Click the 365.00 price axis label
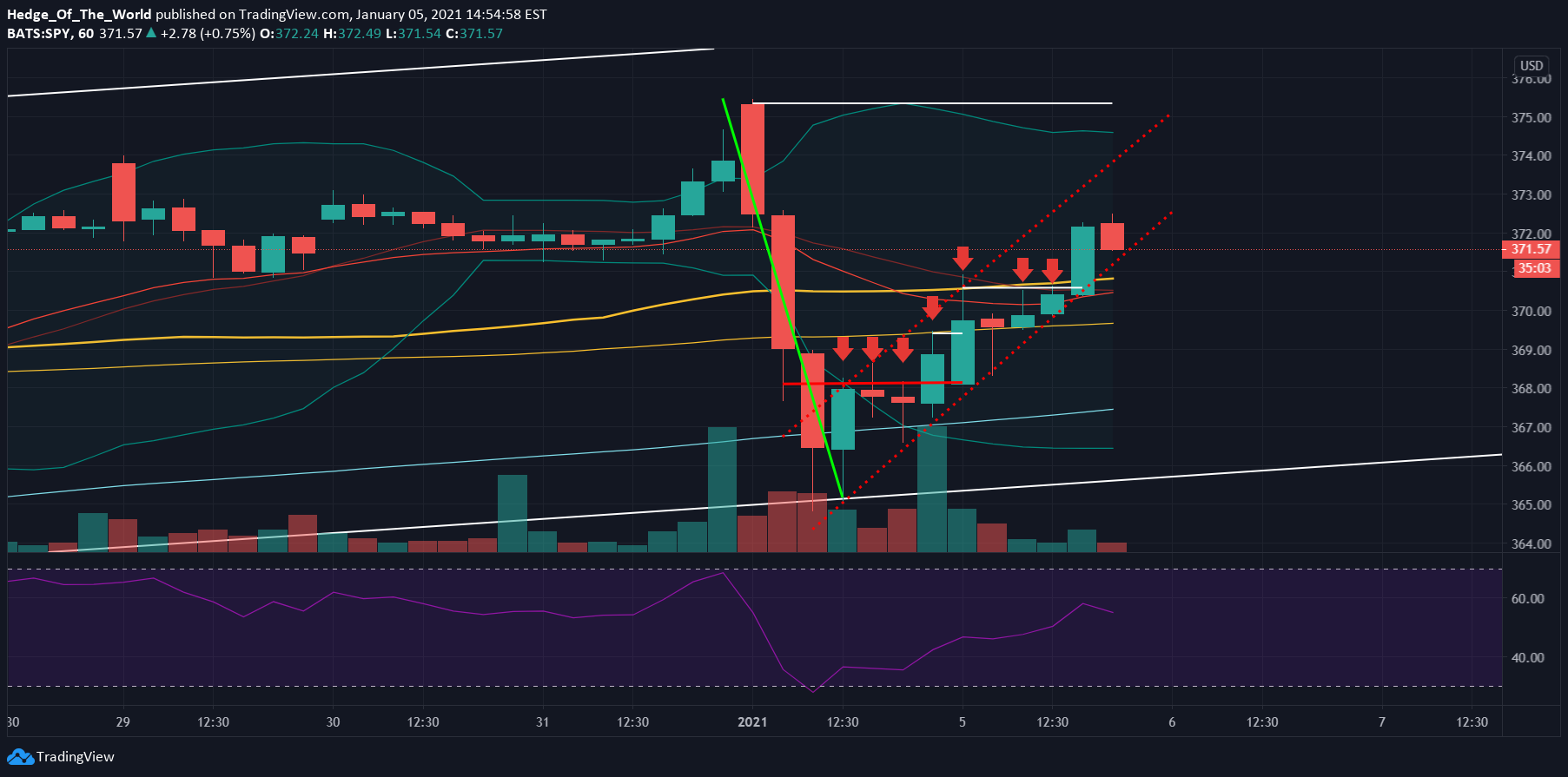 coord(1531,504)
